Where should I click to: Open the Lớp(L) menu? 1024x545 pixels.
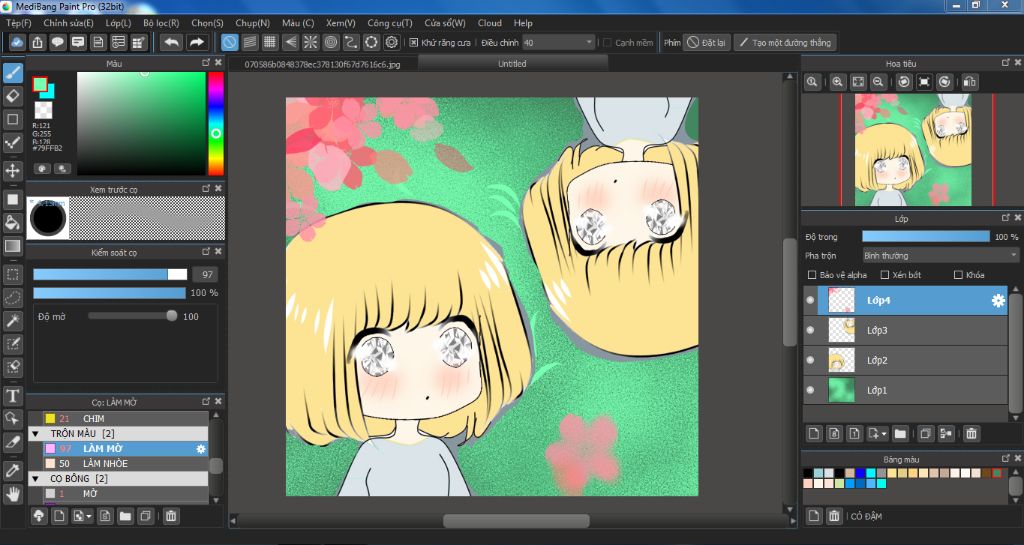pos(118,23)
